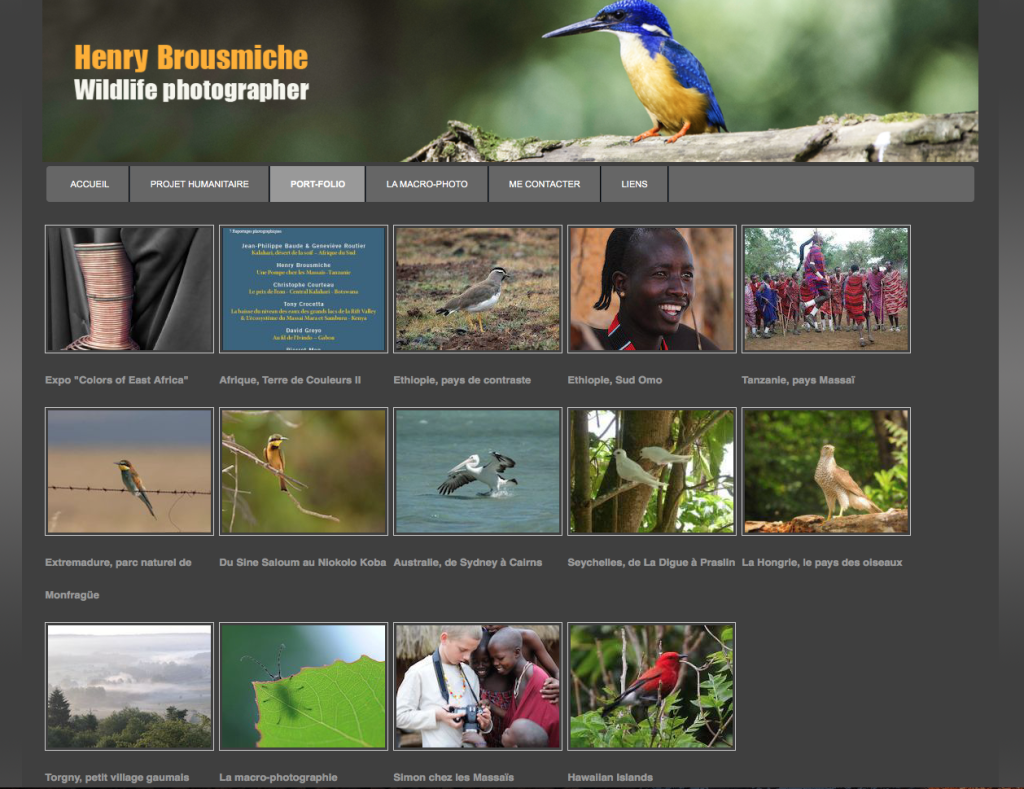Open the ACCUEIL menu item
The image size is (1024, 789).
[x=89, y=184]
